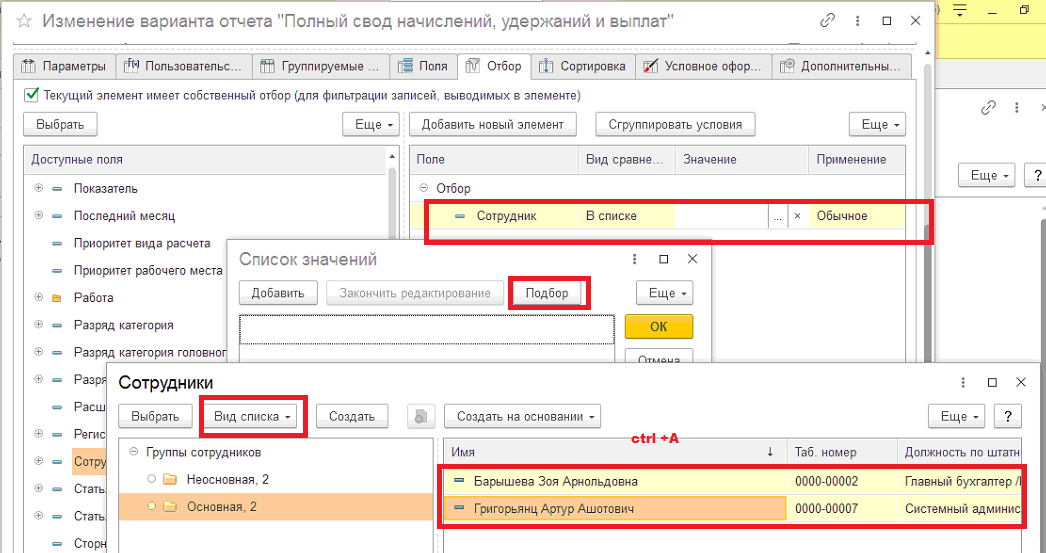Open the Вид списка dropdown
Image resolution: width=1046 pixels, height=553 pixels.
(x=253, y=416)
